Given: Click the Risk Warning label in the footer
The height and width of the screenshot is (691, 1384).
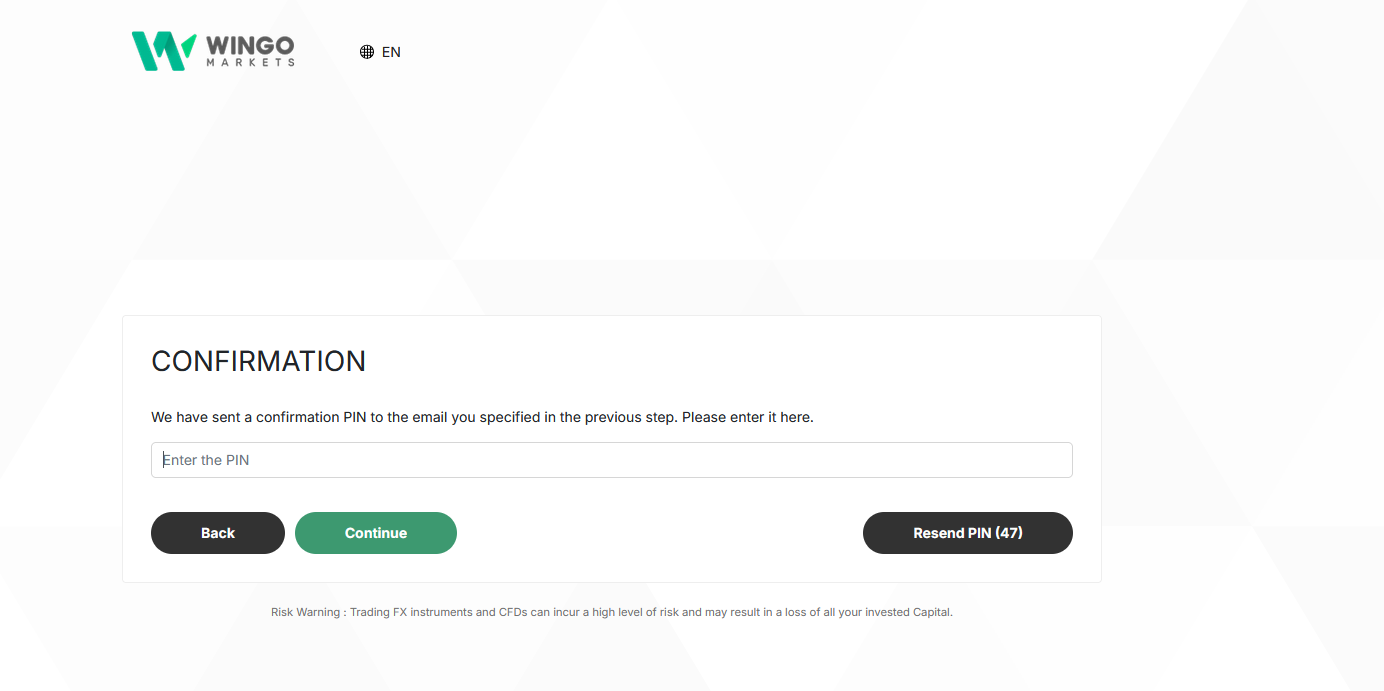Looking at the screenshot, I should [305, 612].
